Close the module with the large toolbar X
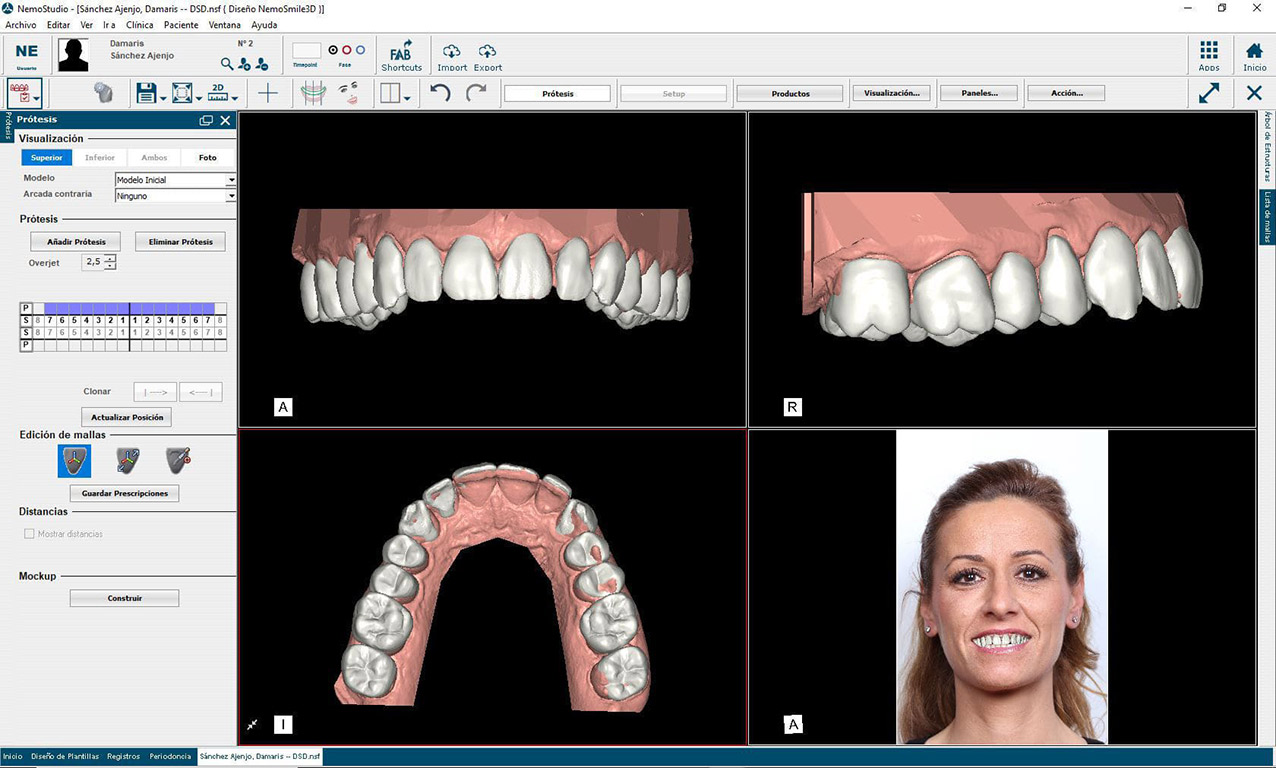Screen dimensions: 1276x768 click(x=1254, y=93)
